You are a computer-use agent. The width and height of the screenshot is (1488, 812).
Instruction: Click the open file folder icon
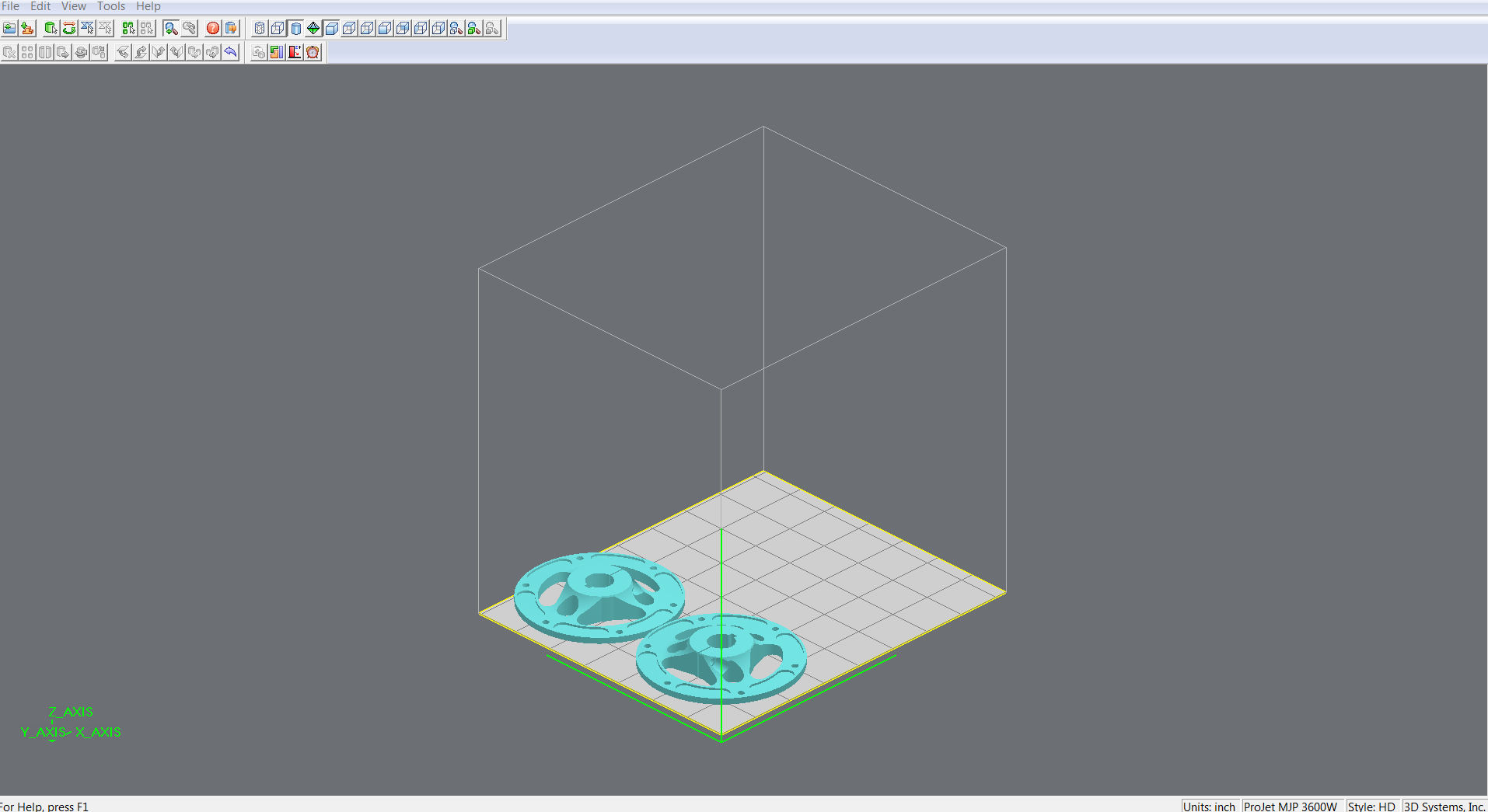[9, 29]
